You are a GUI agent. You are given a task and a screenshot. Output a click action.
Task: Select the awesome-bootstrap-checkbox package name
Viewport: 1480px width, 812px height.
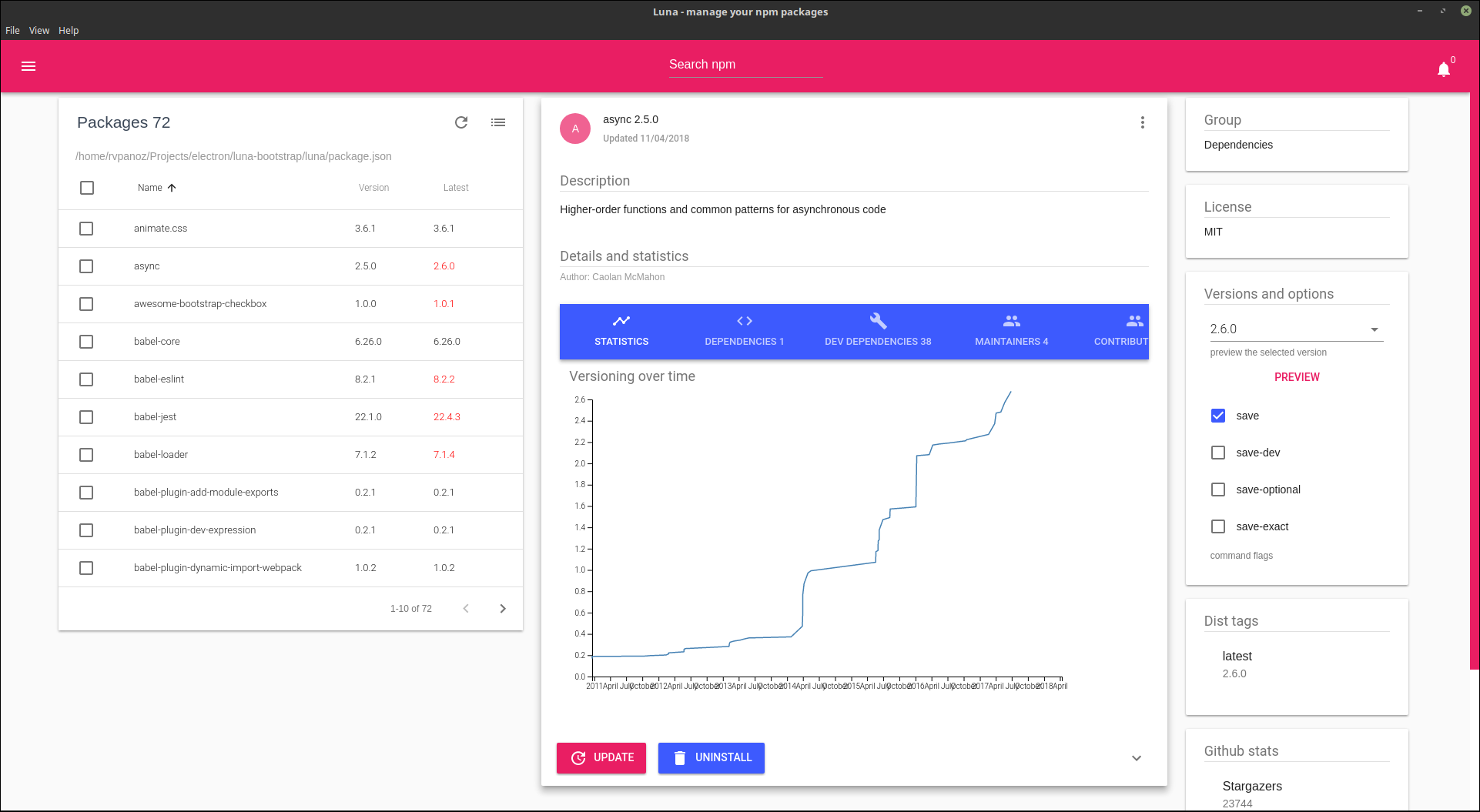pyautogui.click(x=200, y=304)
